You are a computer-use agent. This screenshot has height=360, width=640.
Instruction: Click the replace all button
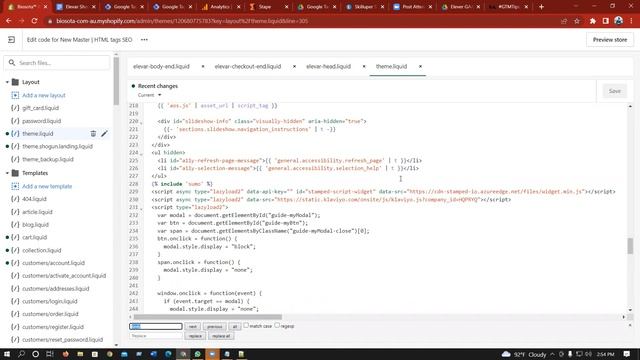point(221,336)
